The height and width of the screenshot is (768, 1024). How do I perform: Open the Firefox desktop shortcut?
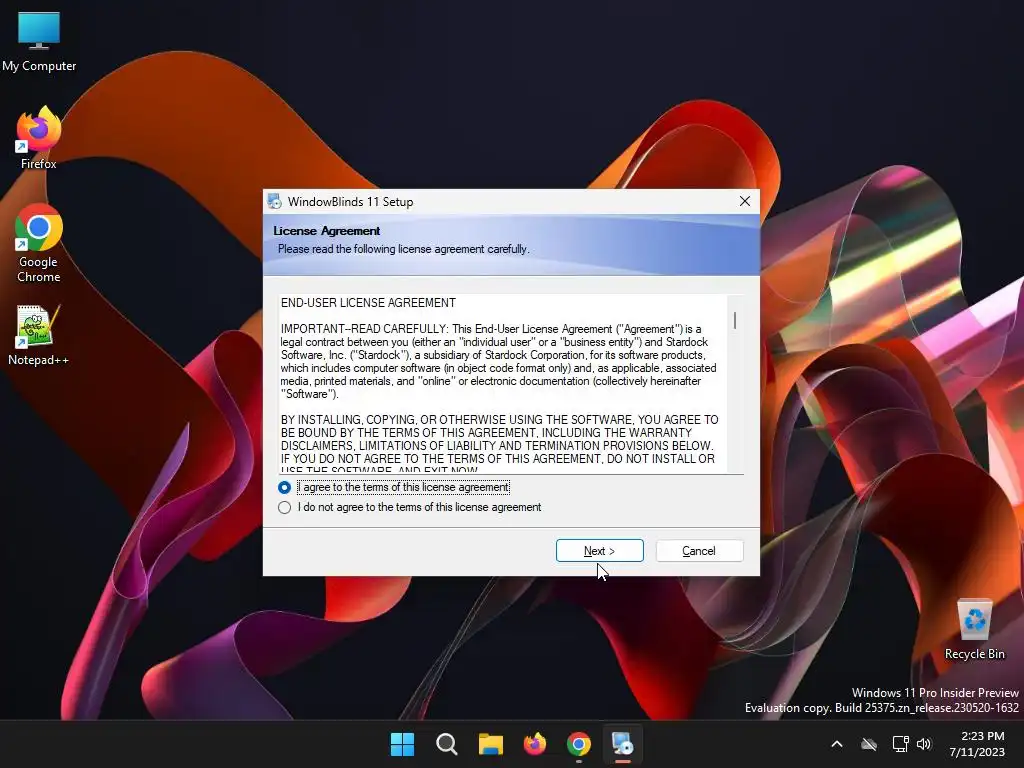coord(39,138)
